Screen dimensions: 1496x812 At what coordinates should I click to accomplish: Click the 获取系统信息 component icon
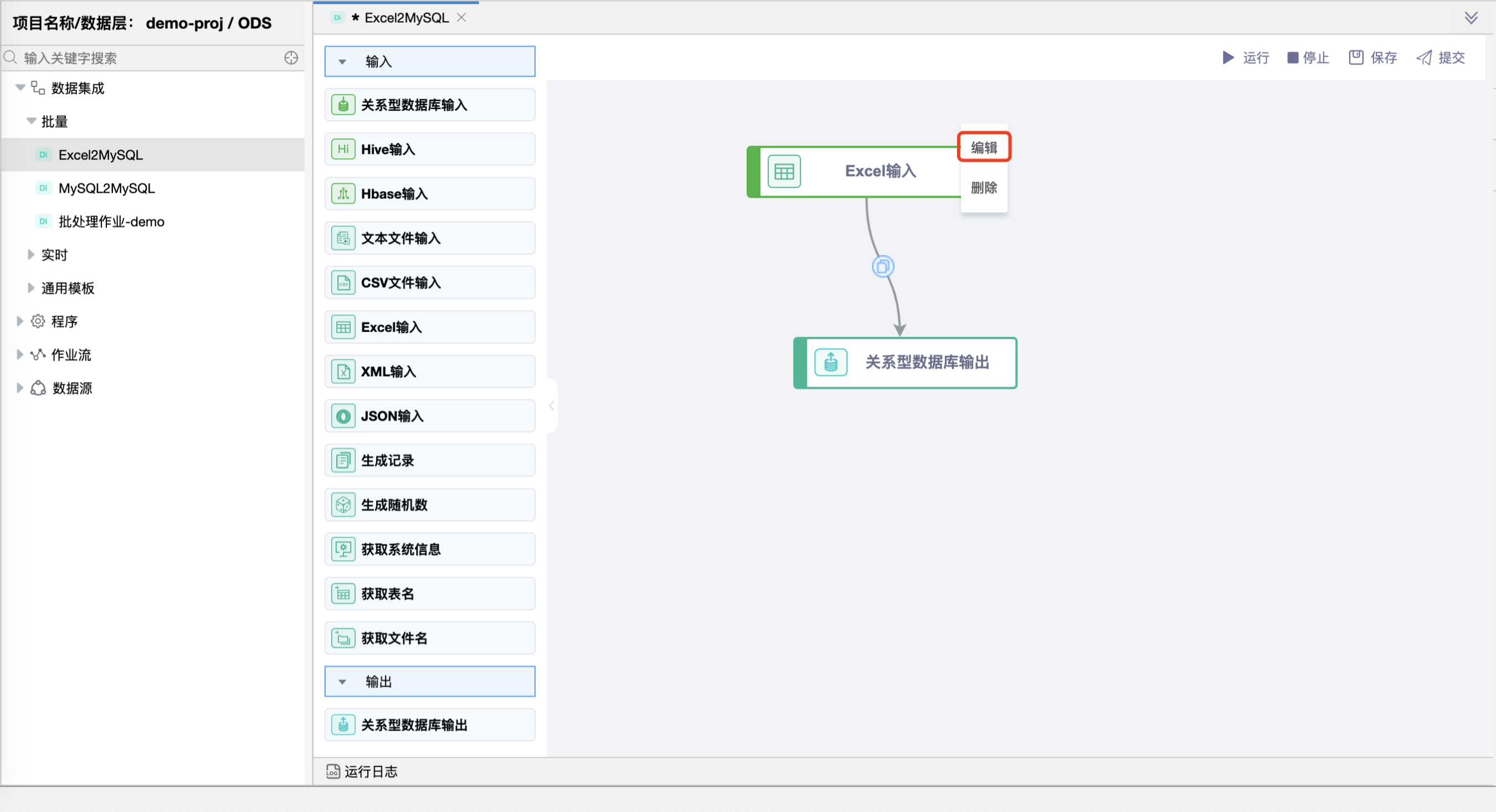(x=343, y=549)
